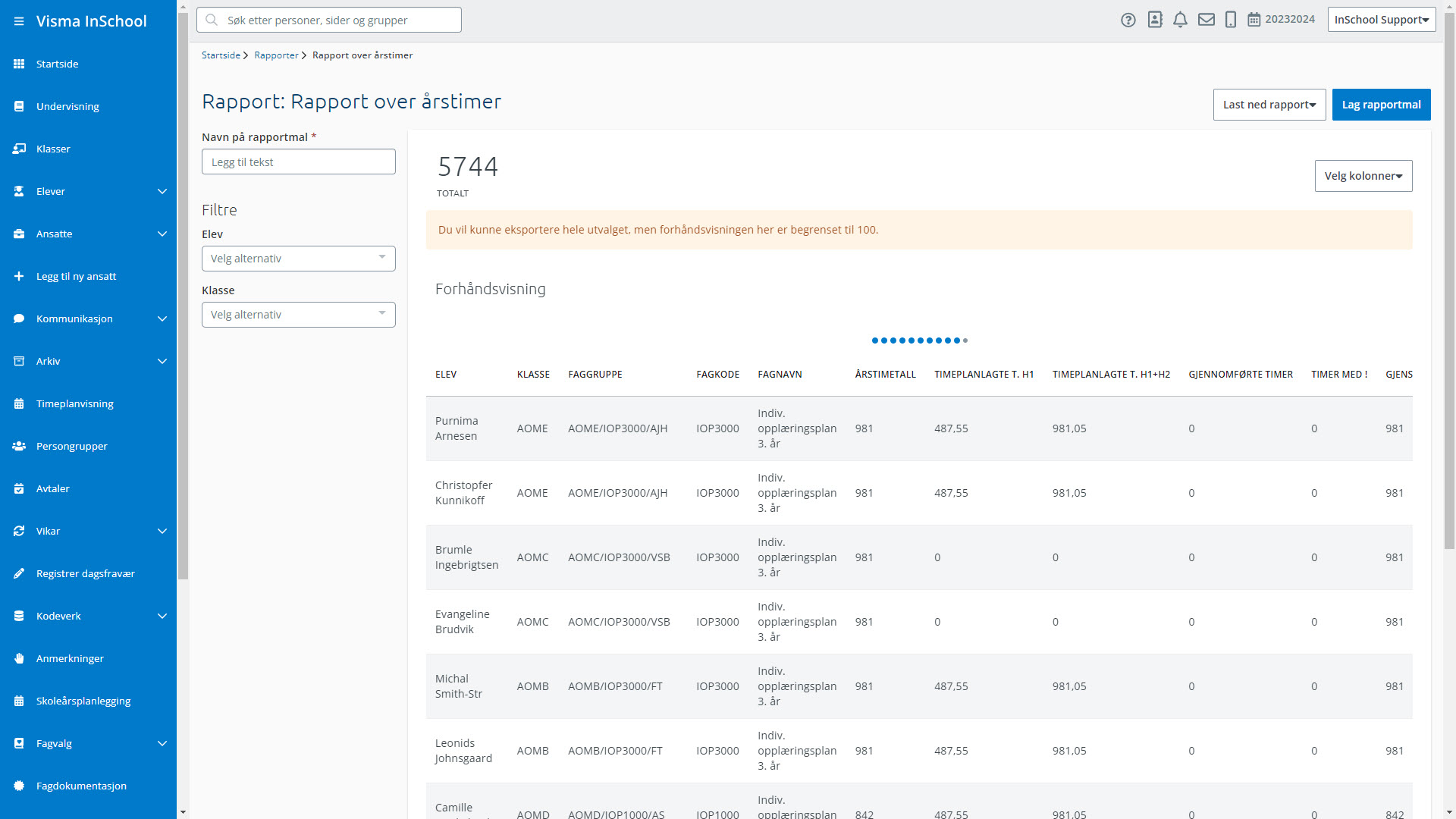
Task: Click the Persongrupper people icon
Action: (x=19, y=446)
